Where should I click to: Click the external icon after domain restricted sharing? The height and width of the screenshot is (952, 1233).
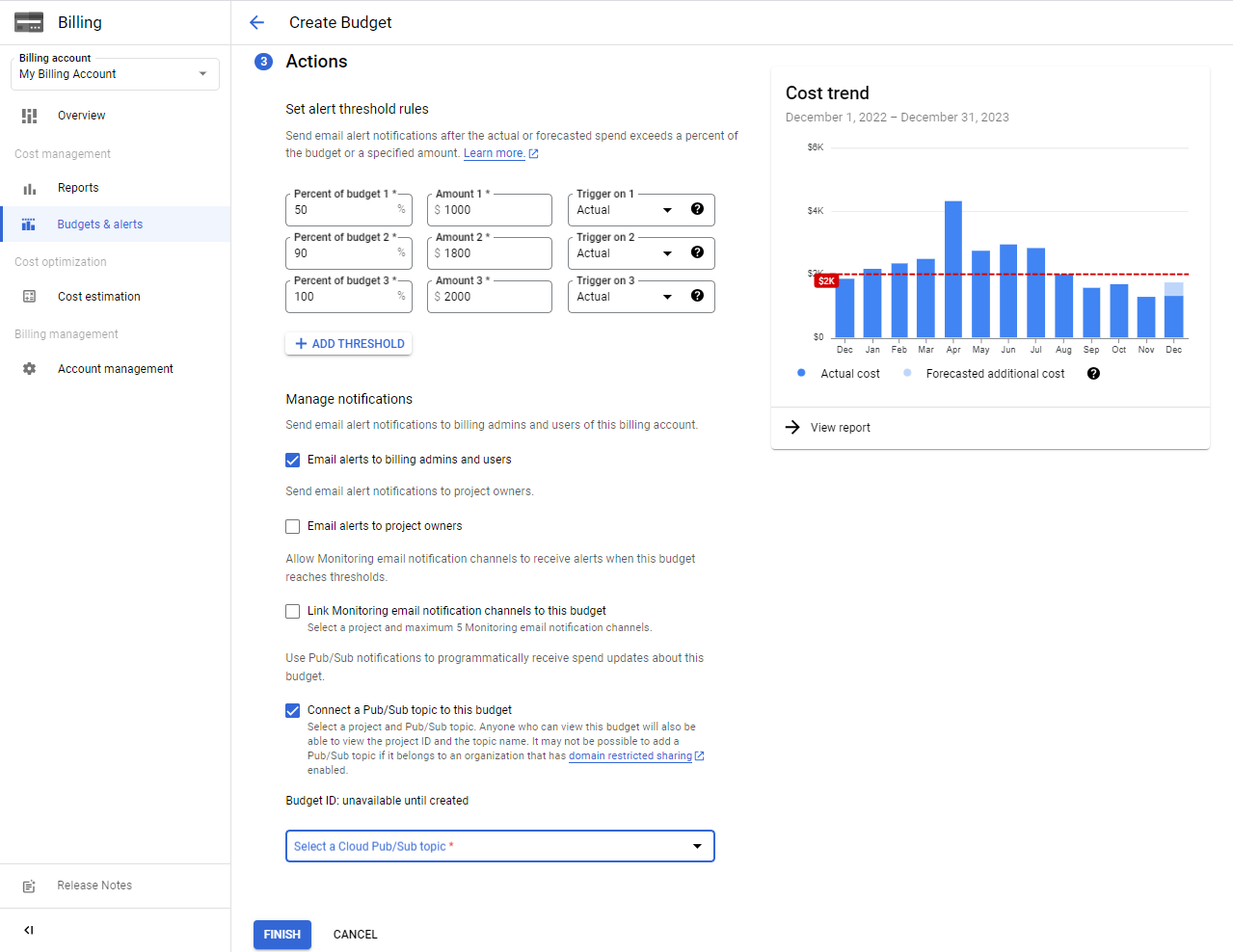tap(700, 756)
